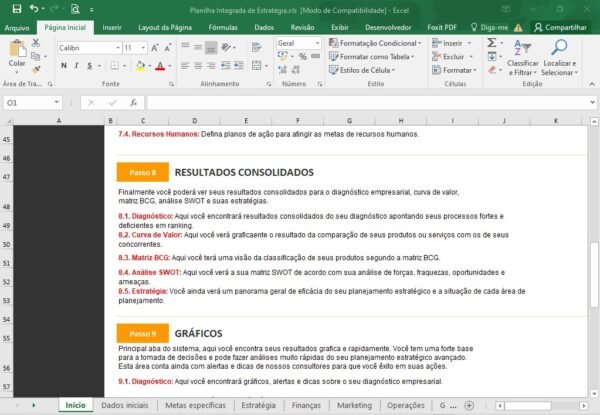Open Classificar e Filtrar
The height and width of the screenshot is (415, 600).
tap(523, 57)
